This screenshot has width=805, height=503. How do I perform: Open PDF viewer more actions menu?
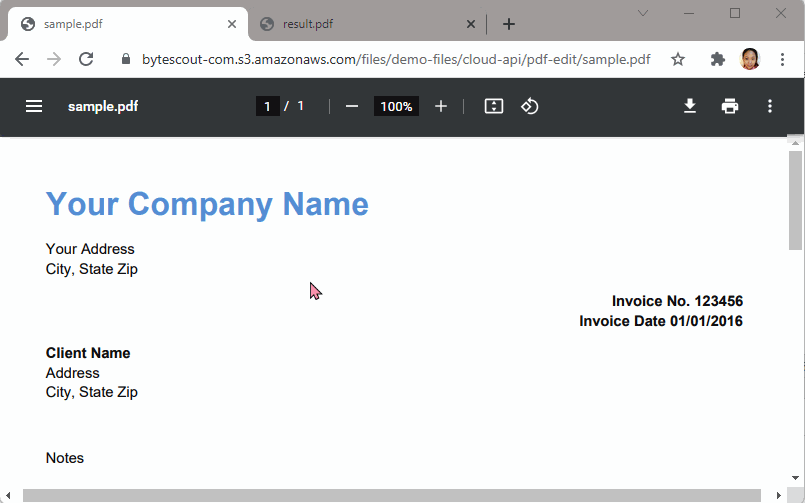[x=770, y=106]
